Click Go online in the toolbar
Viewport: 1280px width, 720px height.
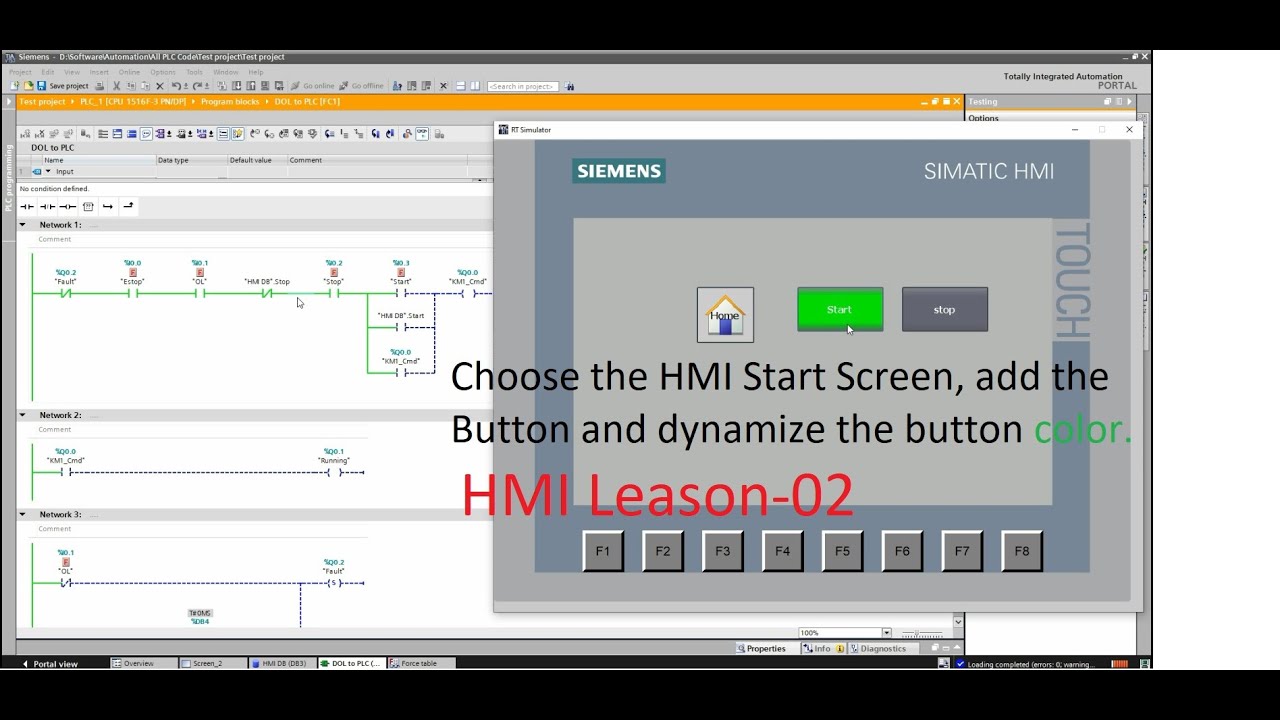click(312, 86)
